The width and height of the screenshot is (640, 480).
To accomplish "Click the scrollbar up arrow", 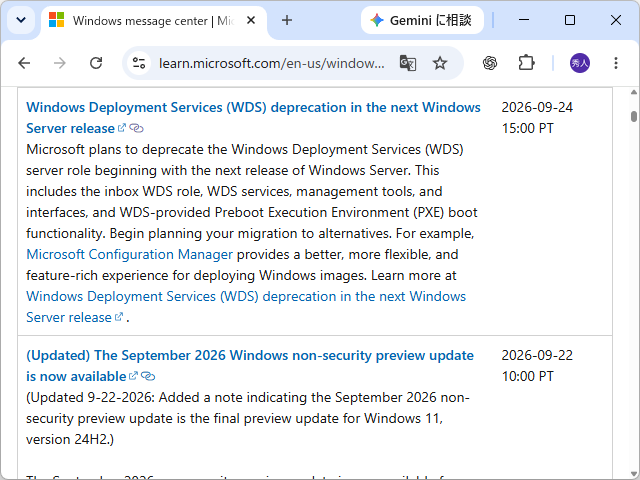I will 633,92.
